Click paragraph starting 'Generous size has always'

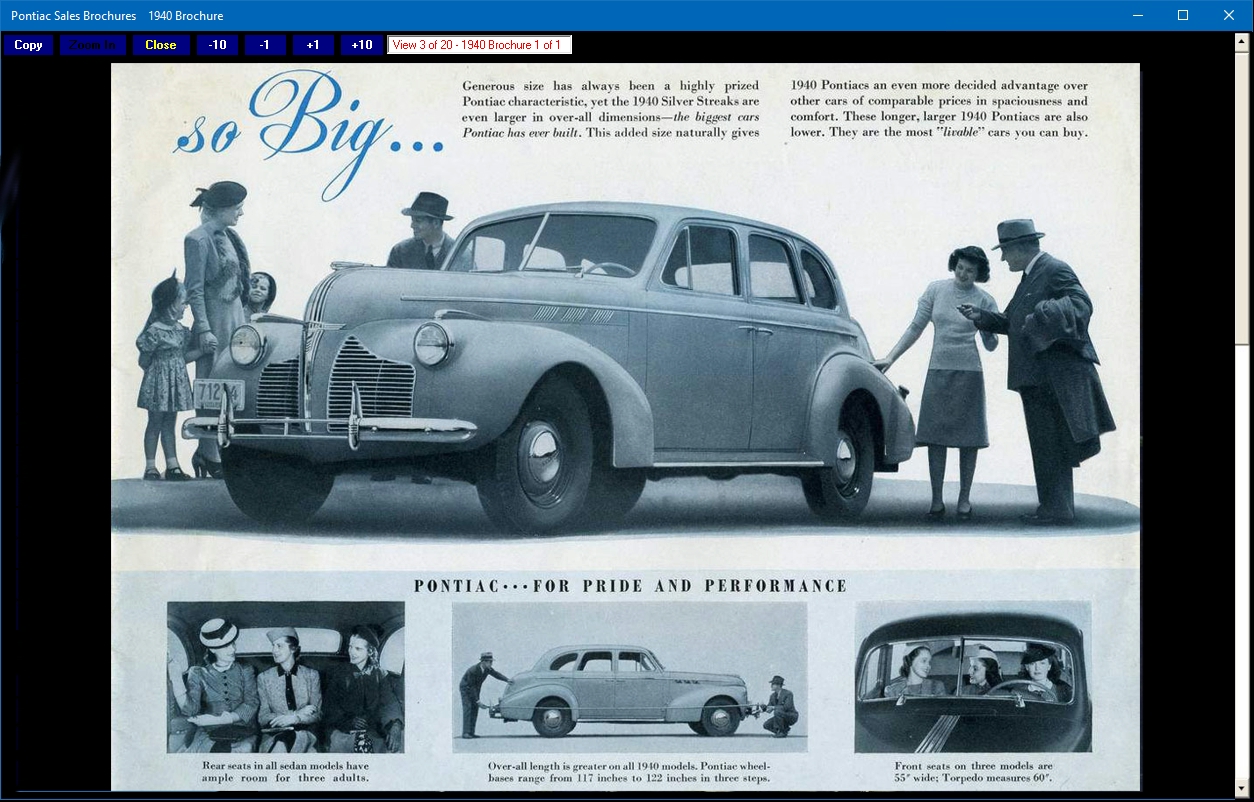coord(611,109)
